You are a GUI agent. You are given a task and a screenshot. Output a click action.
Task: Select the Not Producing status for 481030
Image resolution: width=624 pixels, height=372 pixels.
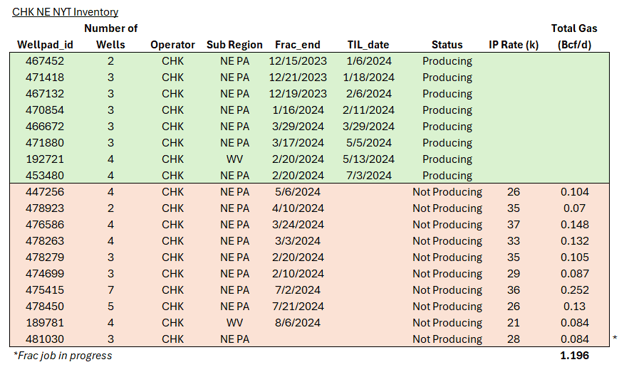[447, 339]
